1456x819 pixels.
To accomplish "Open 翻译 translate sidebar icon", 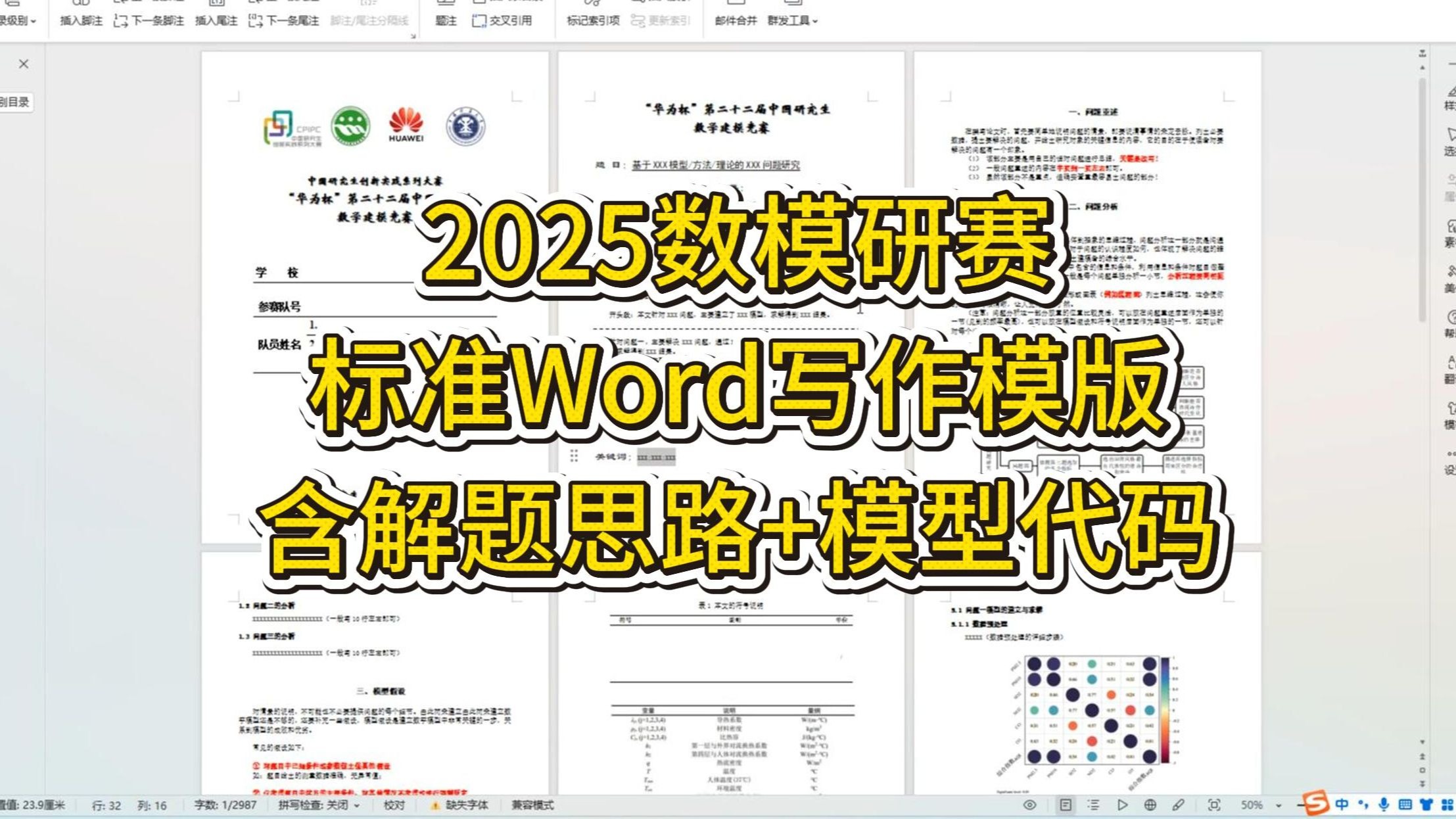I will click(1450, 370).
